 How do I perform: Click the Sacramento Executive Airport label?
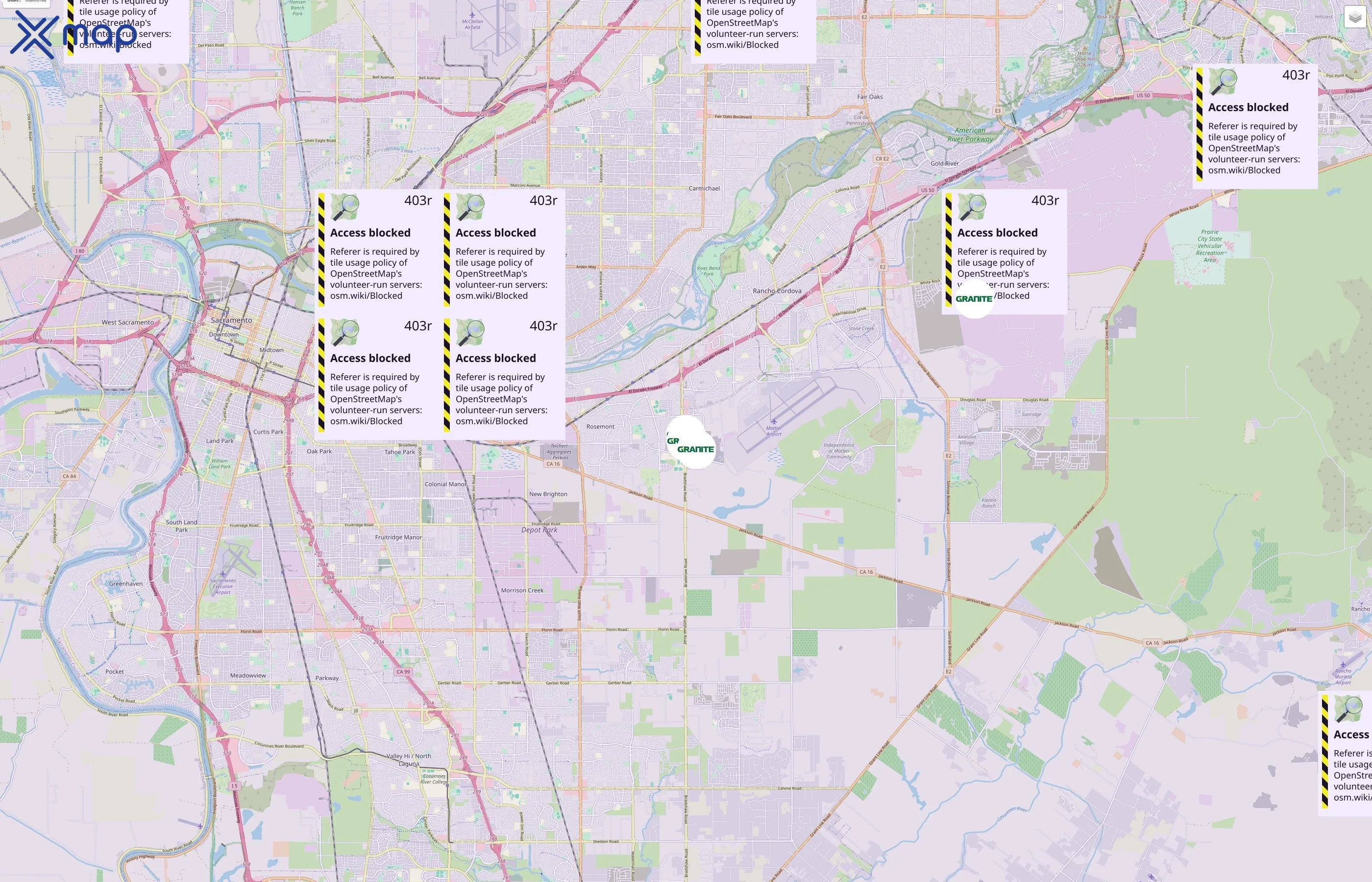pos(223,587)
